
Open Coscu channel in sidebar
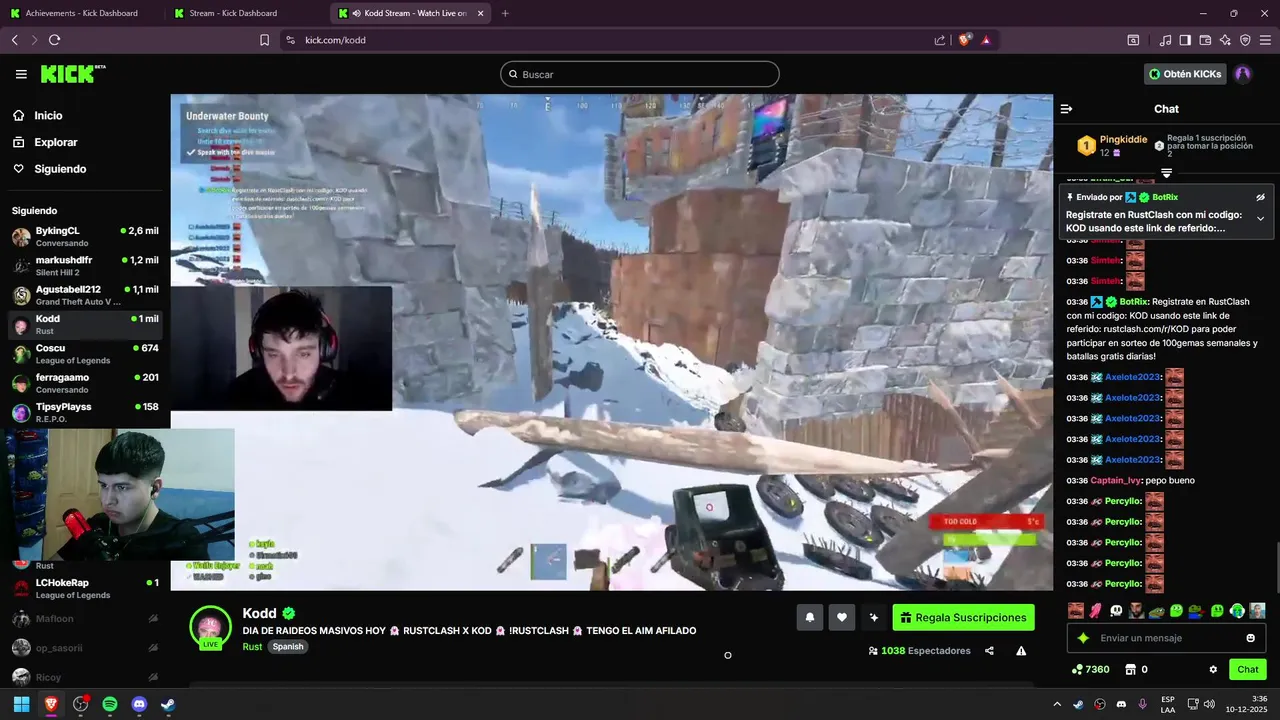point(85,354)
